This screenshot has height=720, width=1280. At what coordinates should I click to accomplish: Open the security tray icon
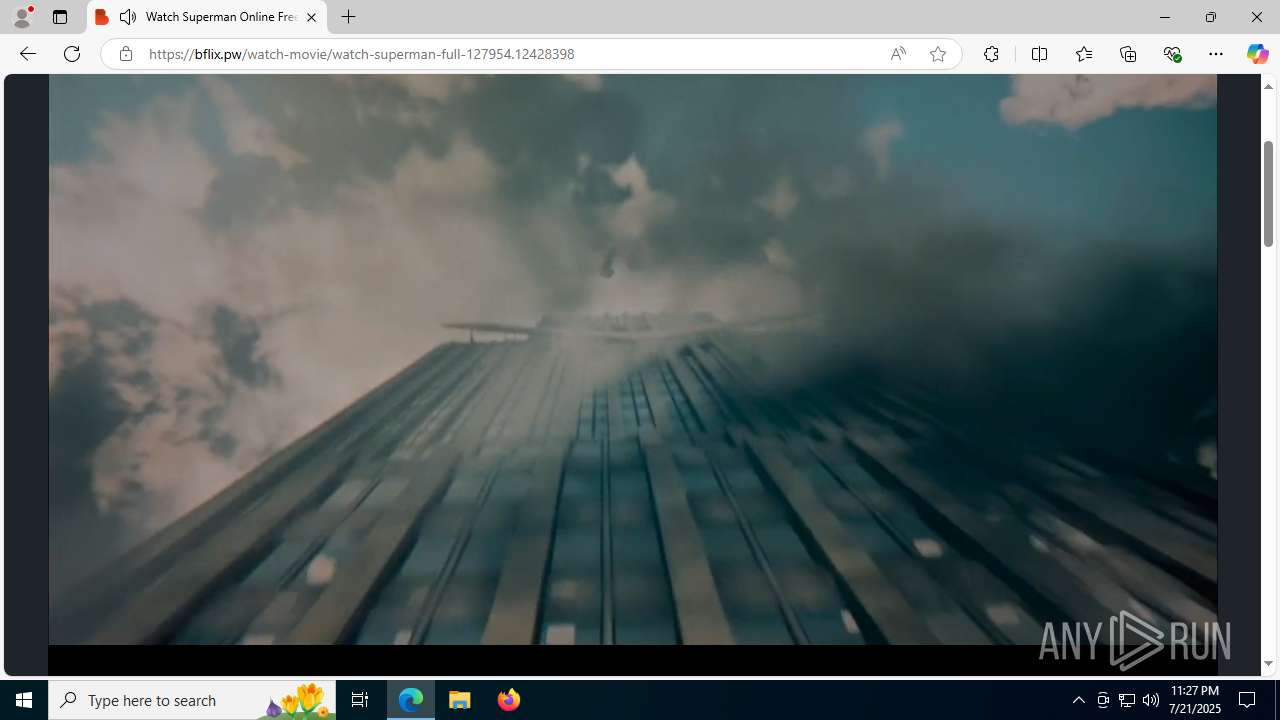[1103, 700]
